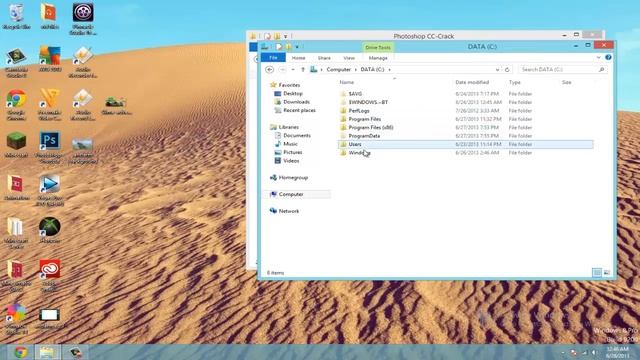Open the colorful pinwheel desktop shortcut
This screenshot has width=640, height=360.
pyautogui.click(x=16, y=319)
